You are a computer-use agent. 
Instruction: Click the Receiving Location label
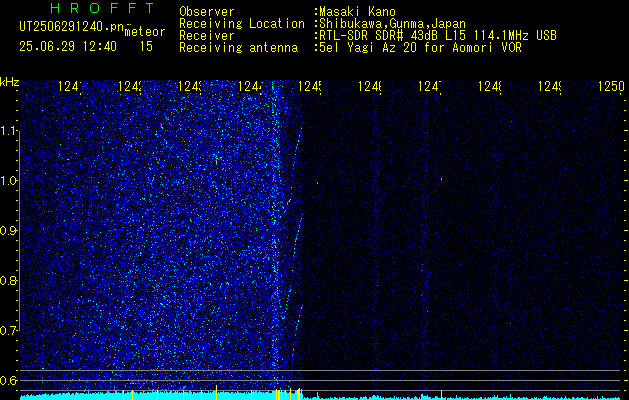coord(242,24)
